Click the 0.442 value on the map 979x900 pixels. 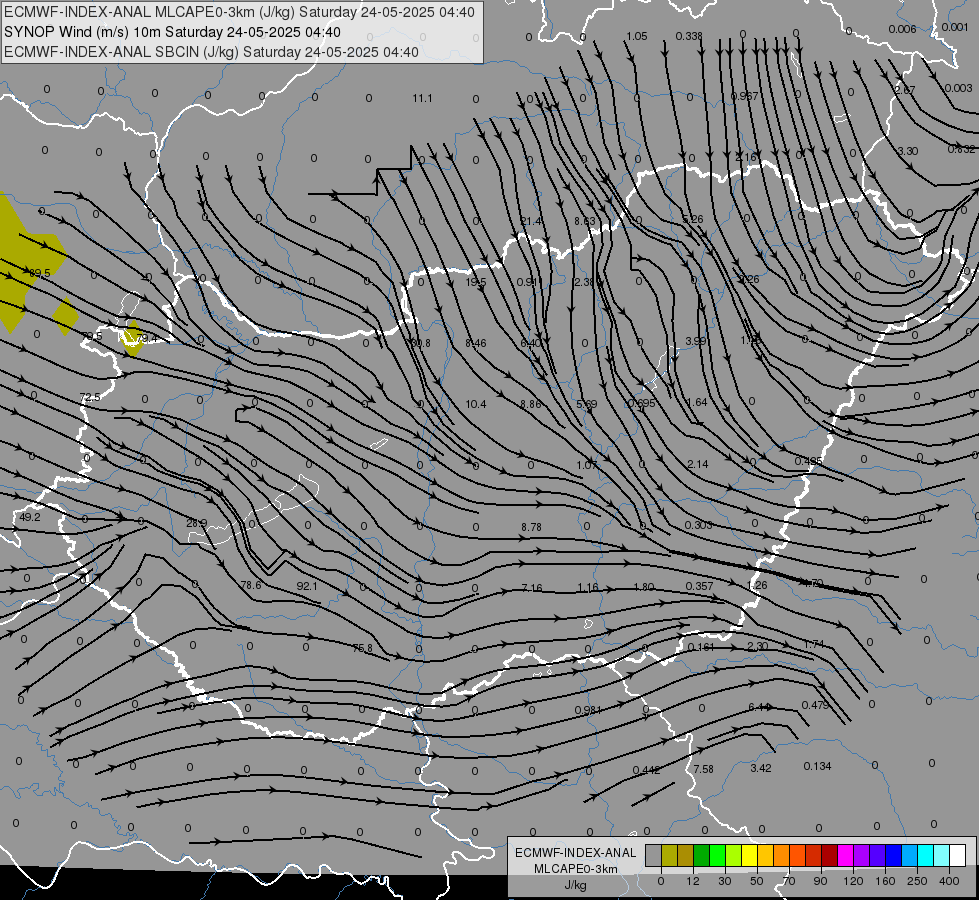[646, 770]
